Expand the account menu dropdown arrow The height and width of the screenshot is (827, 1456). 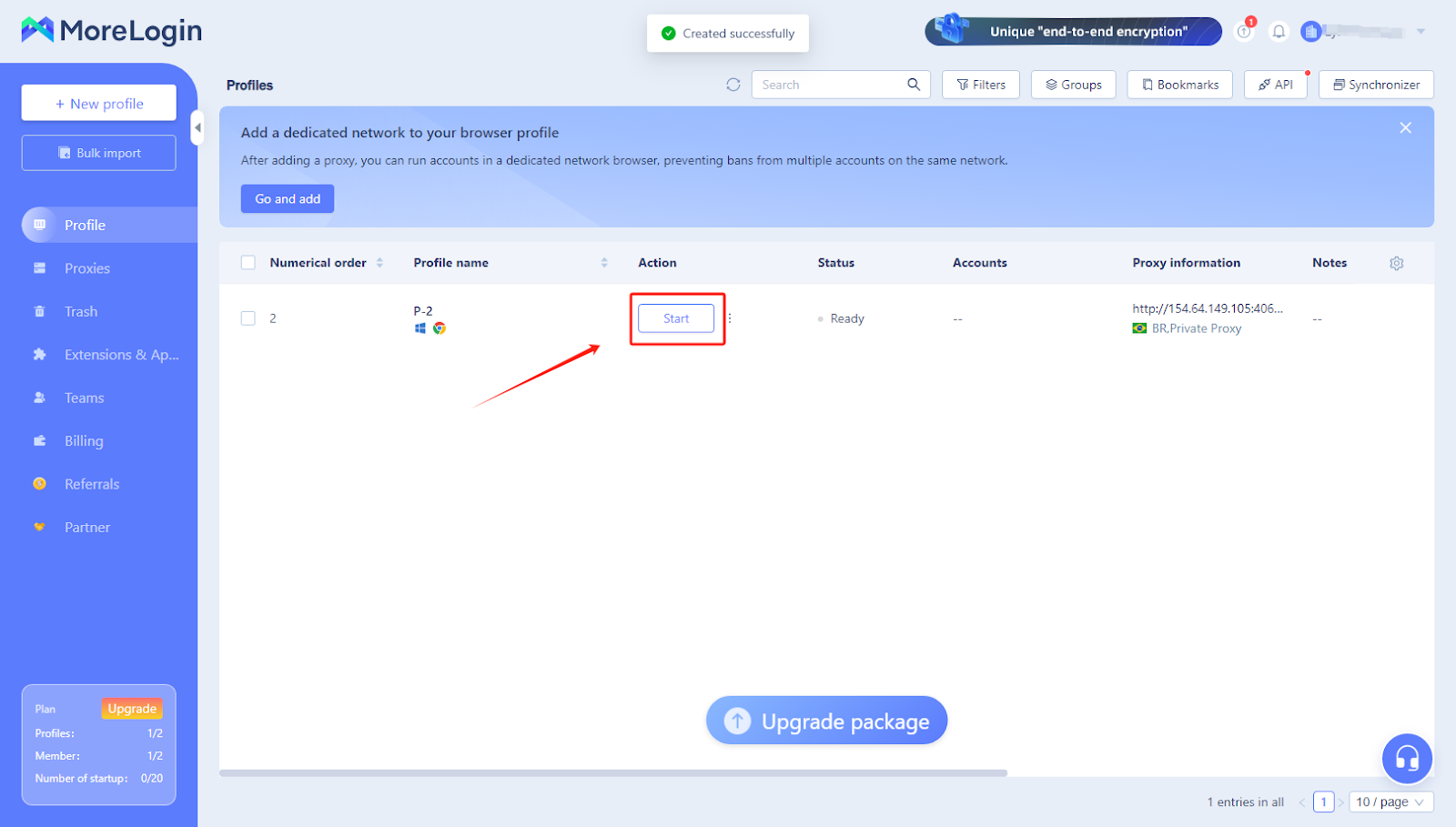tap(1421, 32)
